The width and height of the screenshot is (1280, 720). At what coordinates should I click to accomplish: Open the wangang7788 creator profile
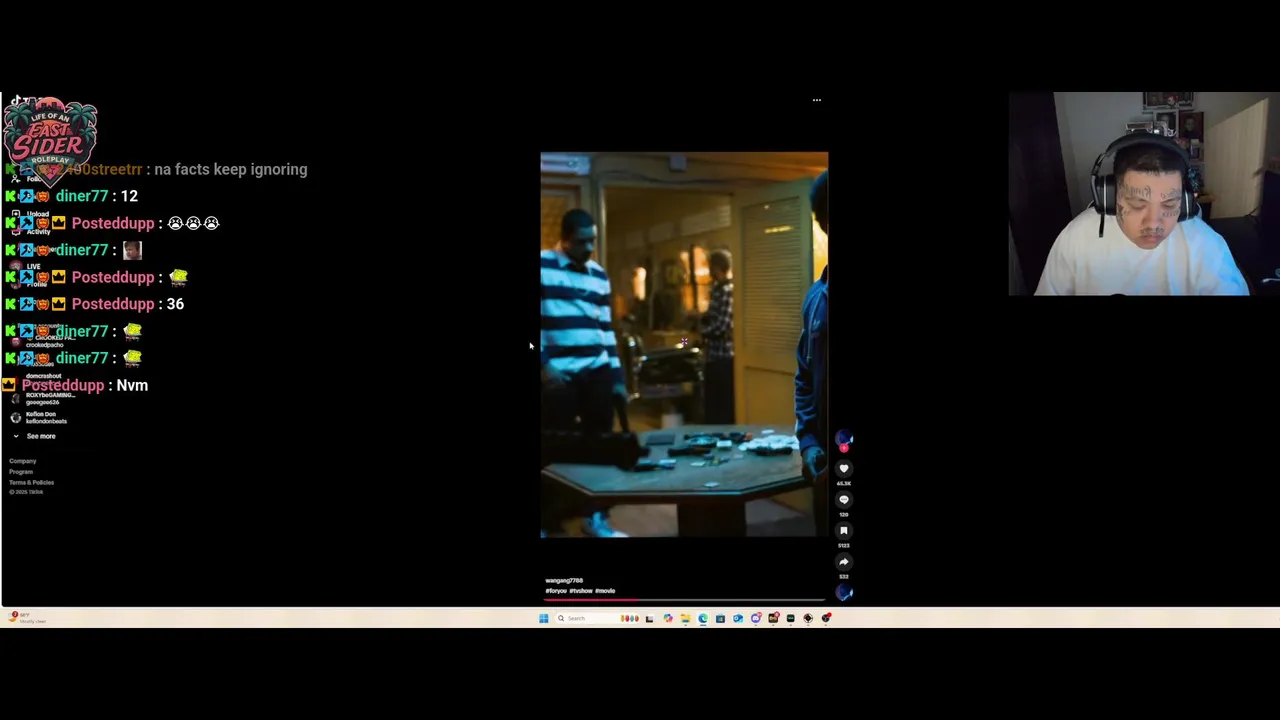tap(564, 580)
